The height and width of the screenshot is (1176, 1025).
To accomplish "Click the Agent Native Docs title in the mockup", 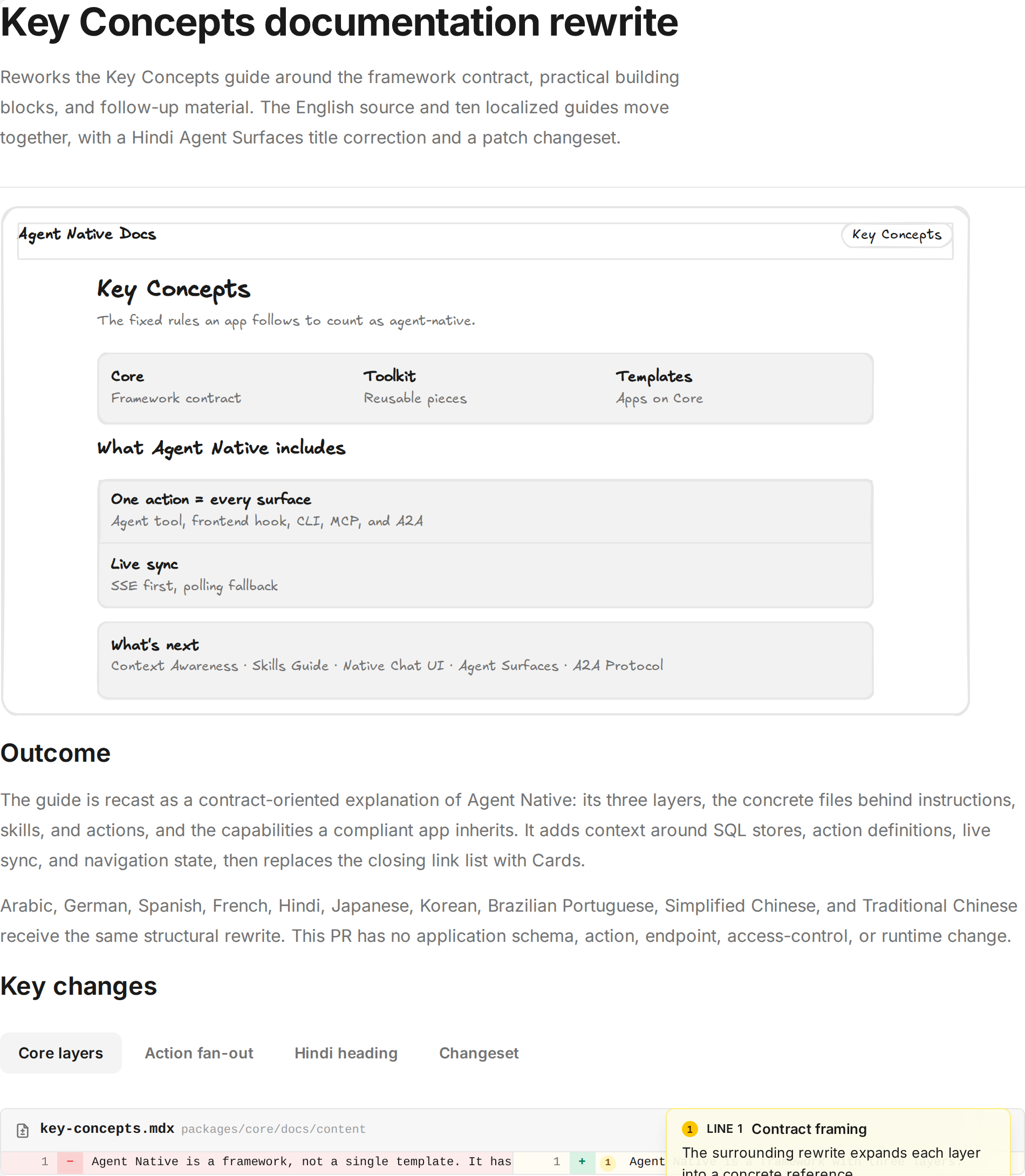I will point(87,234).
